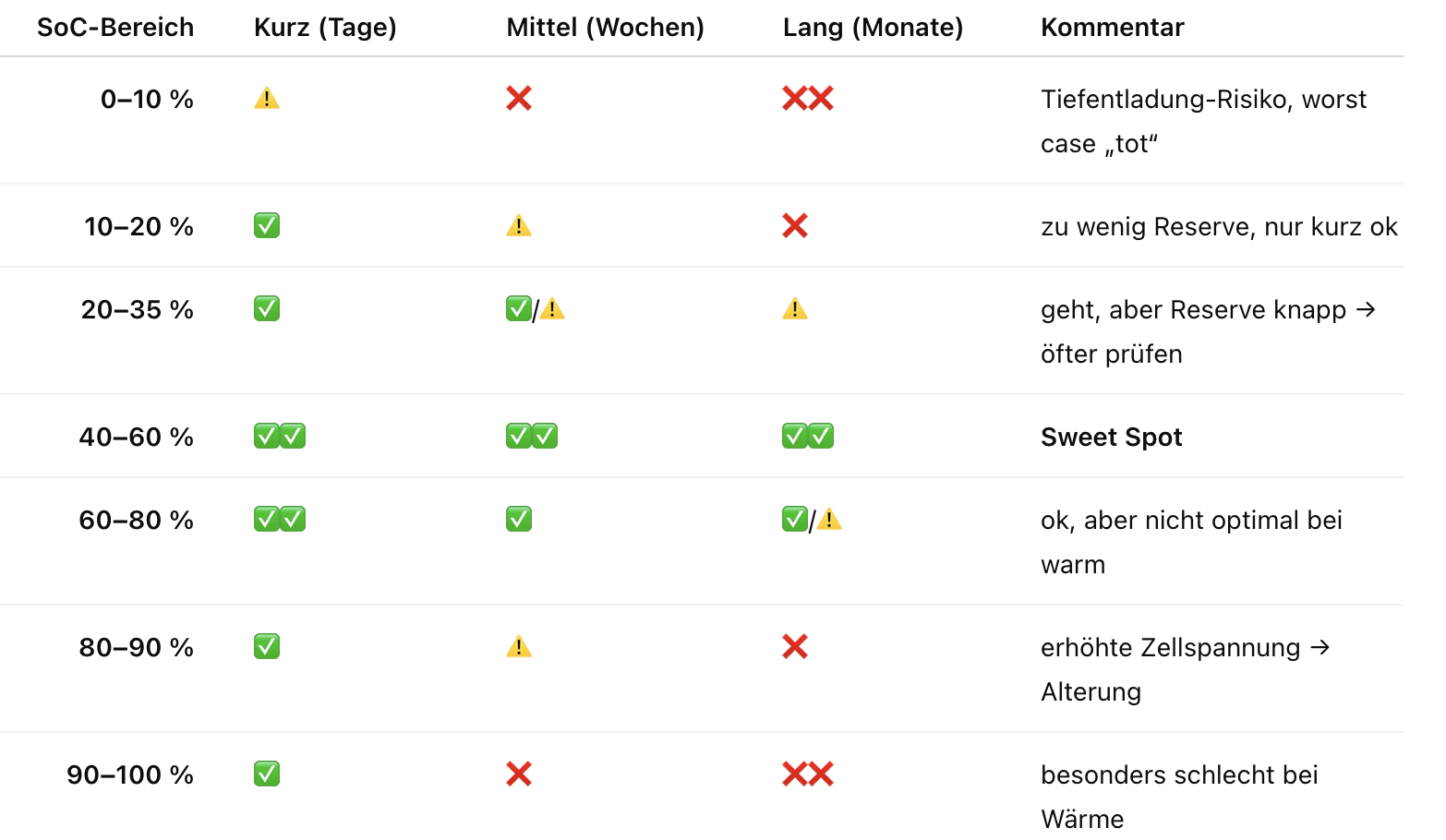Click the single checkmark in 60–80 % Mittel column
Viewport: 1446px width, 840px height.
point(519,519)
